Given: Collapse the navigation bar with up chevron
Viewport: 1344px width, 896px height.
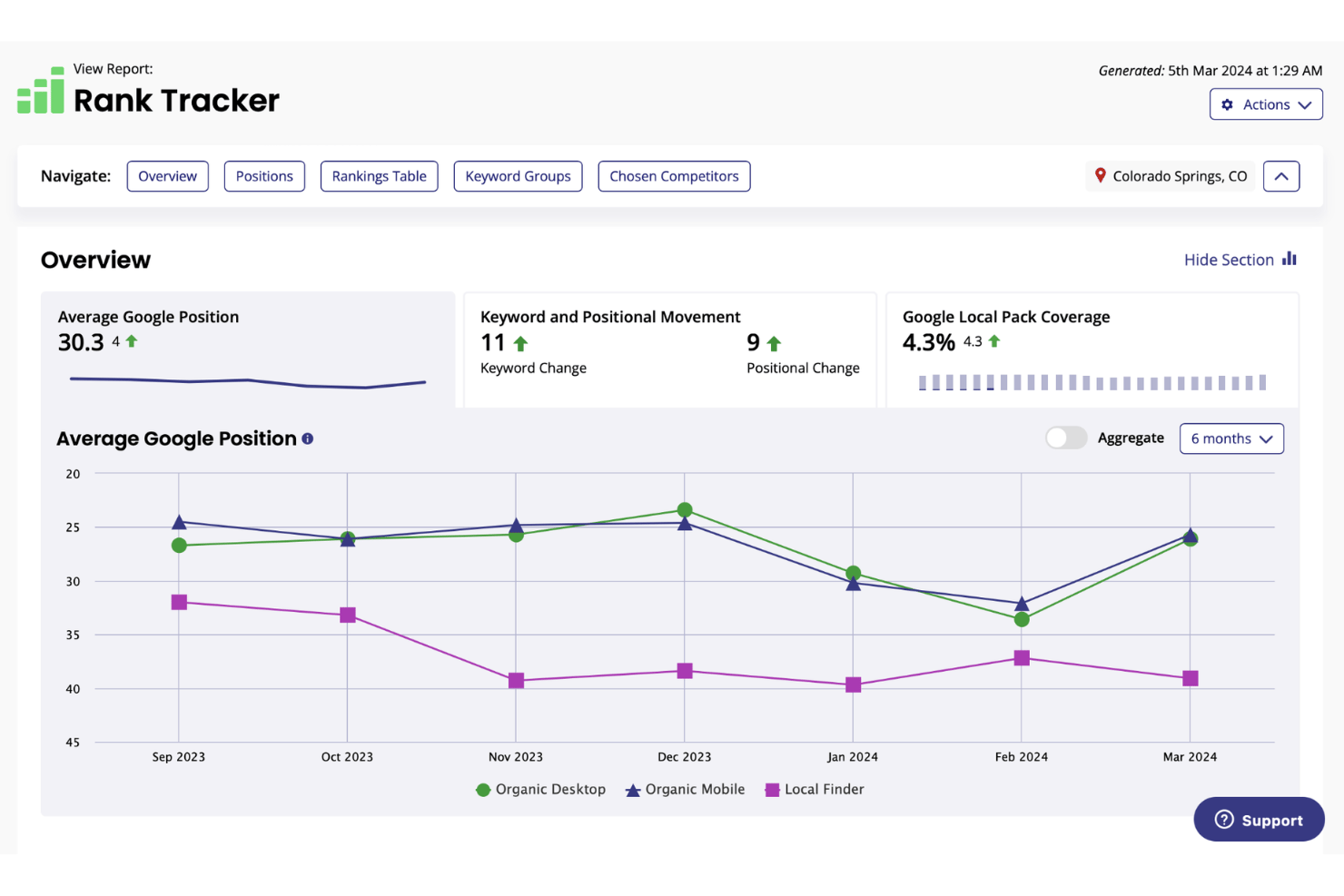Looking at the screenshot, I should point(1281,176).
